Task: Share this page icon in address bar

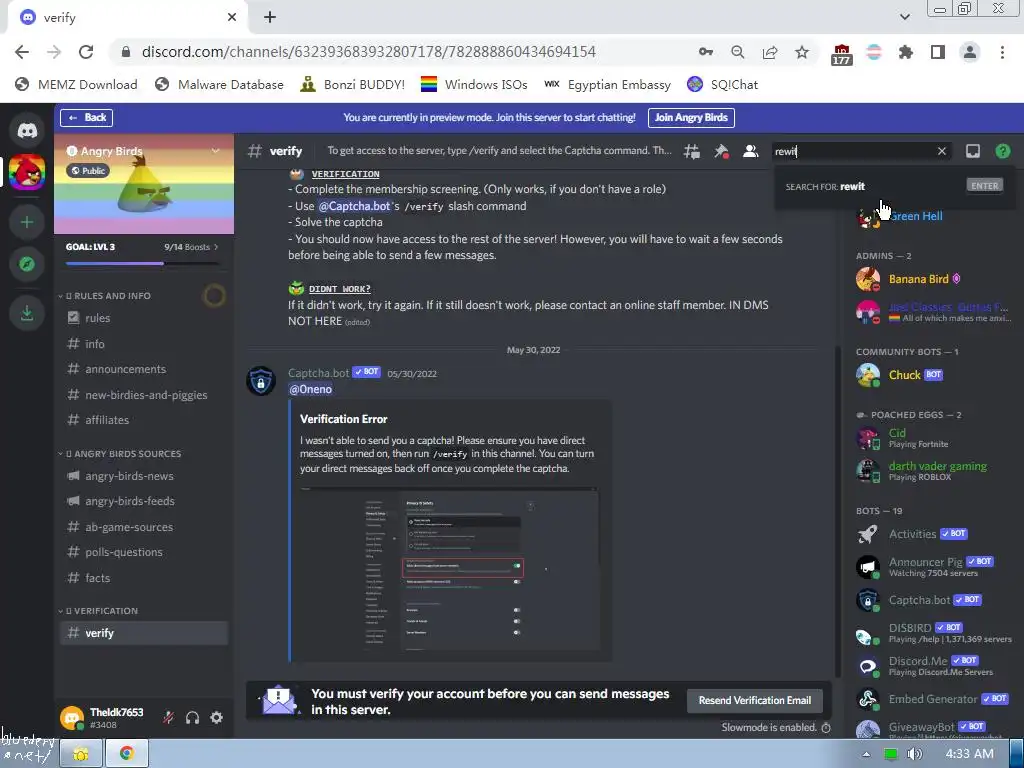Action: coord(770,52)
